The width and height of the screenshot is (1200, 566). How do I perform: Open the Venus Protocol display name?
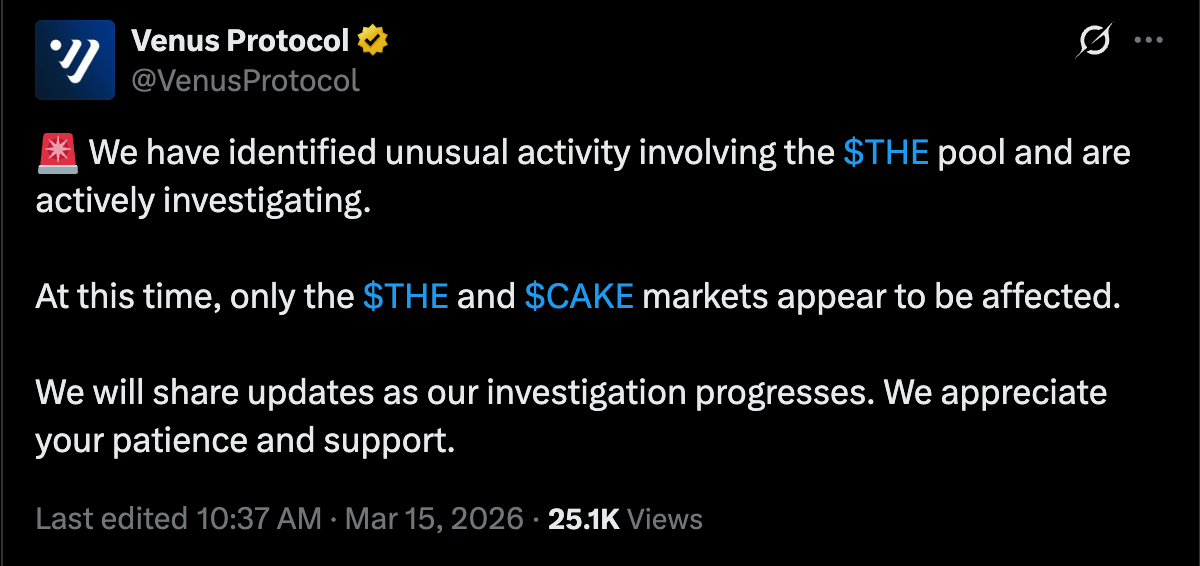click(240, 41)
